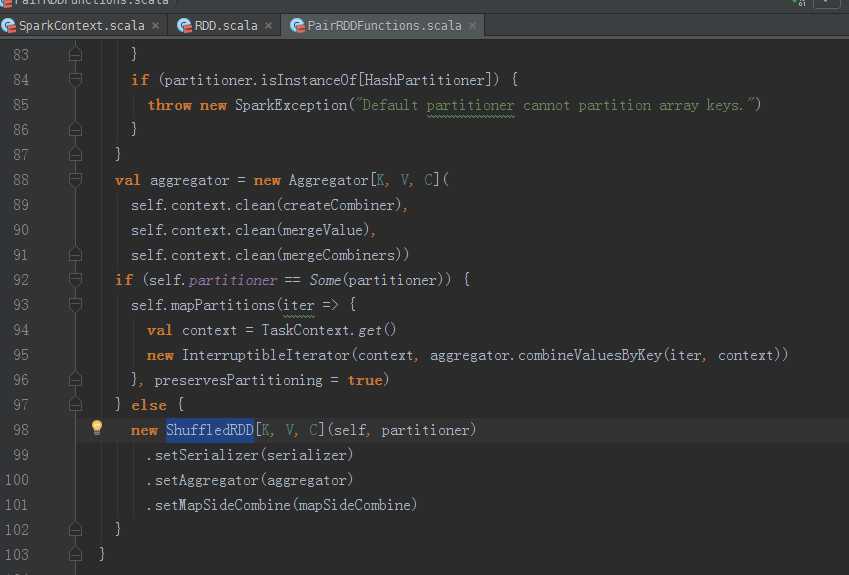
Task: Click the else keyword on line 97
Action: pos(148,405)
